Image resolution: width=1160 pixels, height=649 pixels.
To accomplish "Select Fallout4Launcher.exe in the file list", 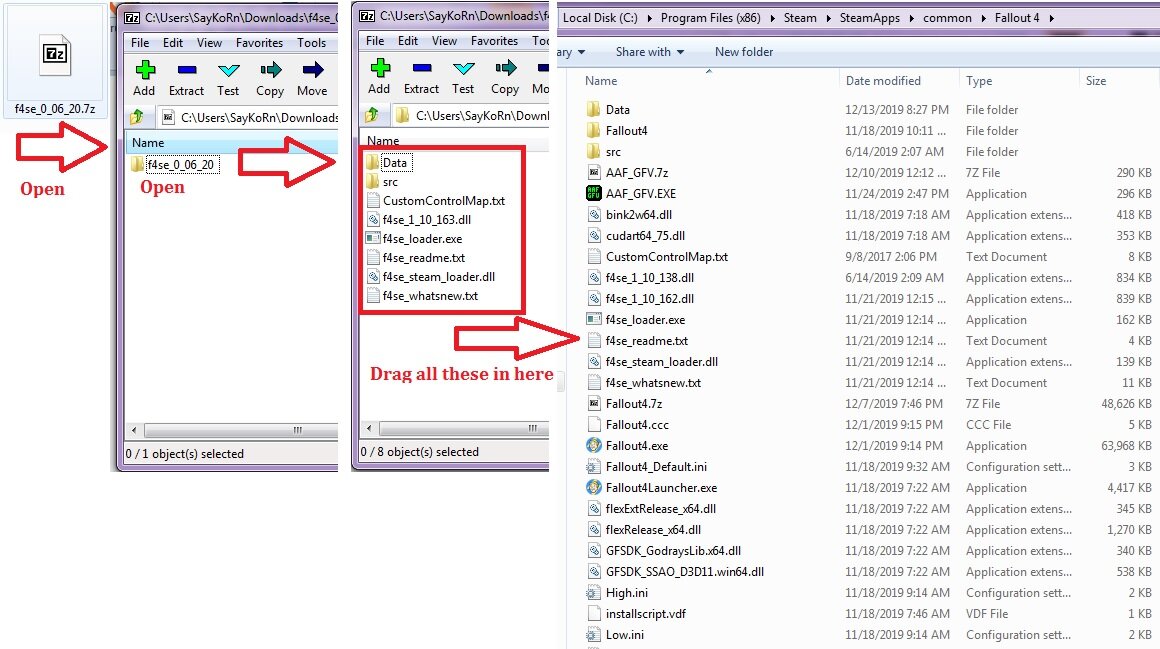I will [661, 488].
